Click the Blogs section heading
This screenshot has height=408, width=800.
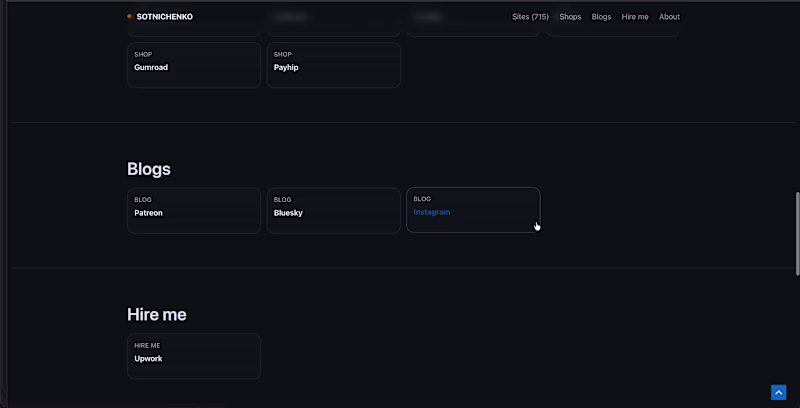148,169
